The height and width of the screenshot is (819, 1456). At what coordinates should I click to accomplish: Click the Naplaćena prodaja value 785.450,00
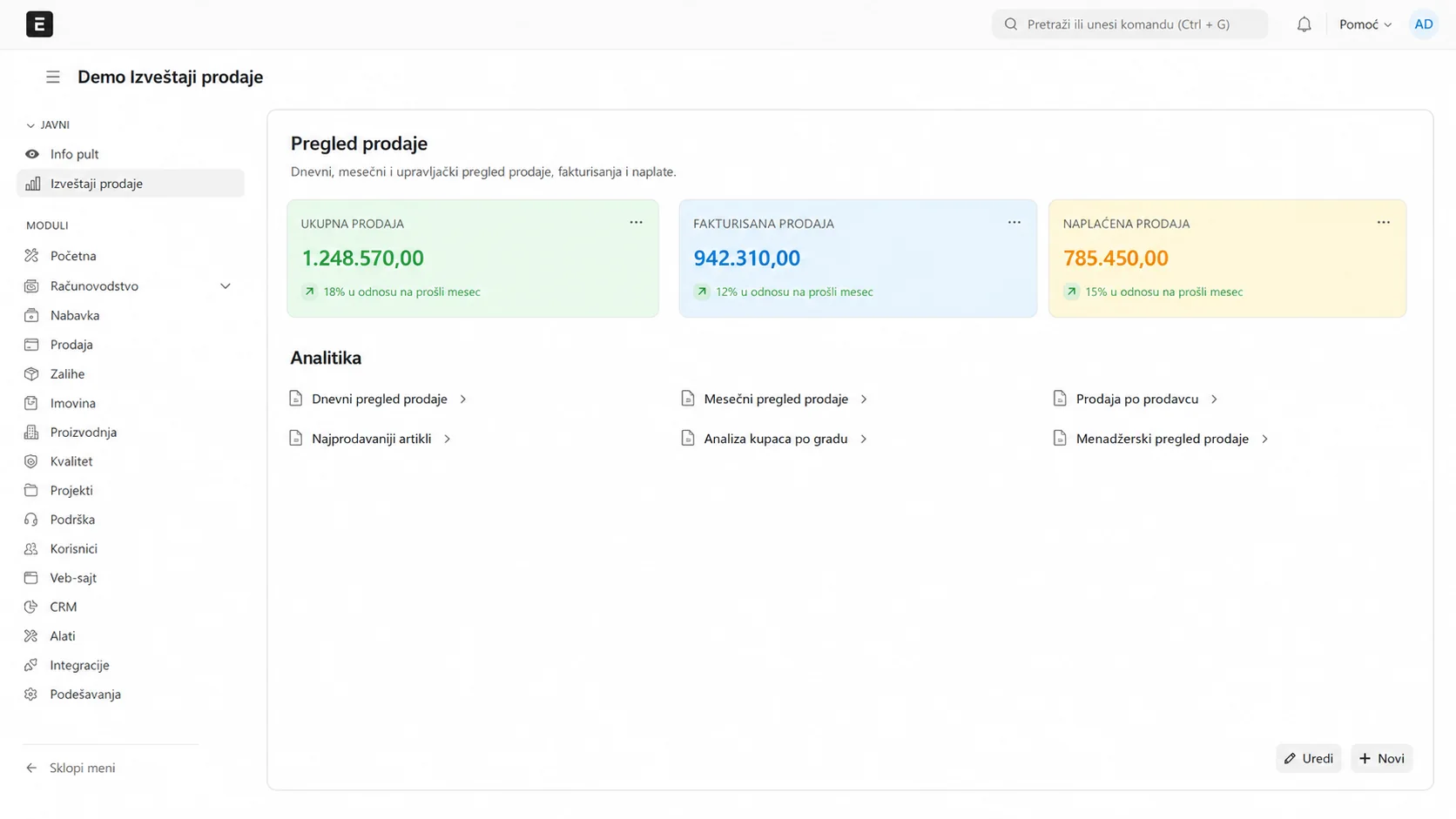tap(1116, 258)
